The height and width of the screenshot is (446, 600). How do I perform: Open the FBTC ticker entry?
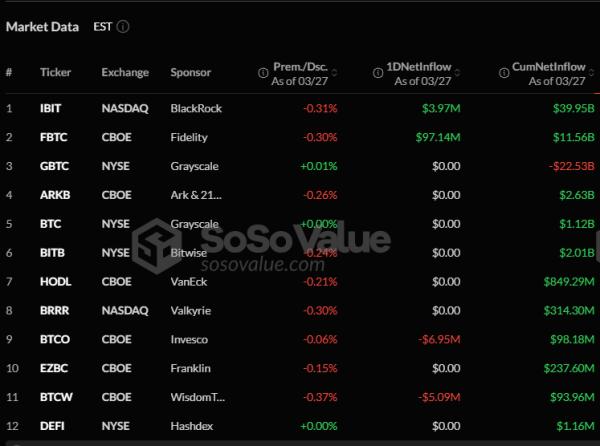[53, 137]
